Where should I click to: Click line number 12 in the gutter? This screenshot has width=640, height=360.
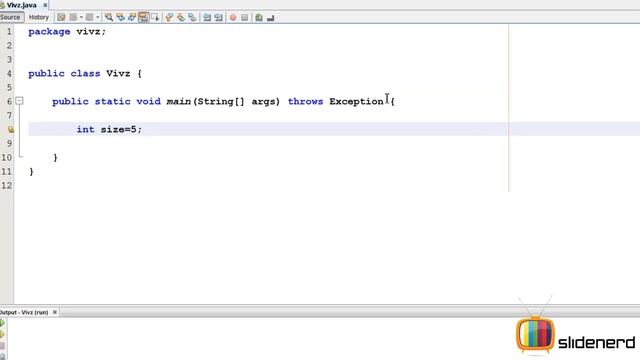7,186
